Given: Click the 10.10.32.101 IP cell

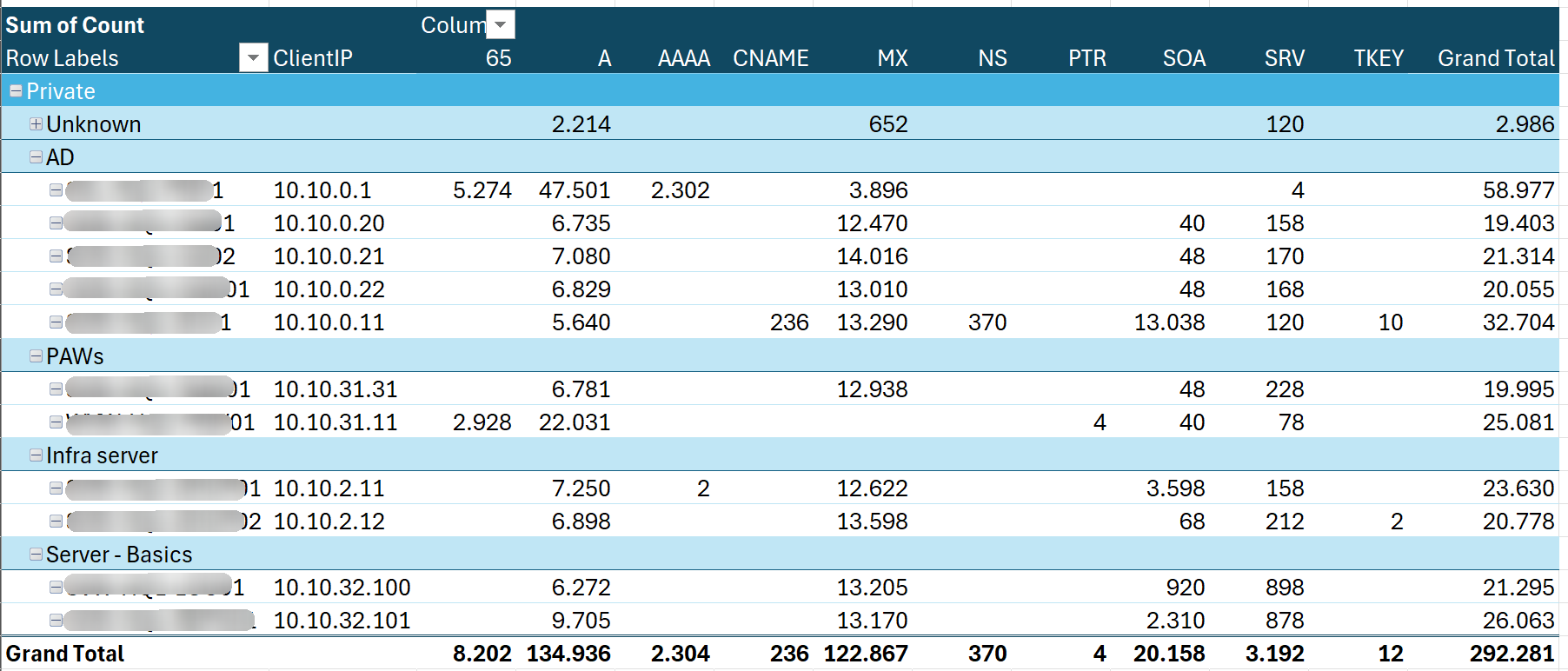Looking at the screenshot, I should click(342, 621).
